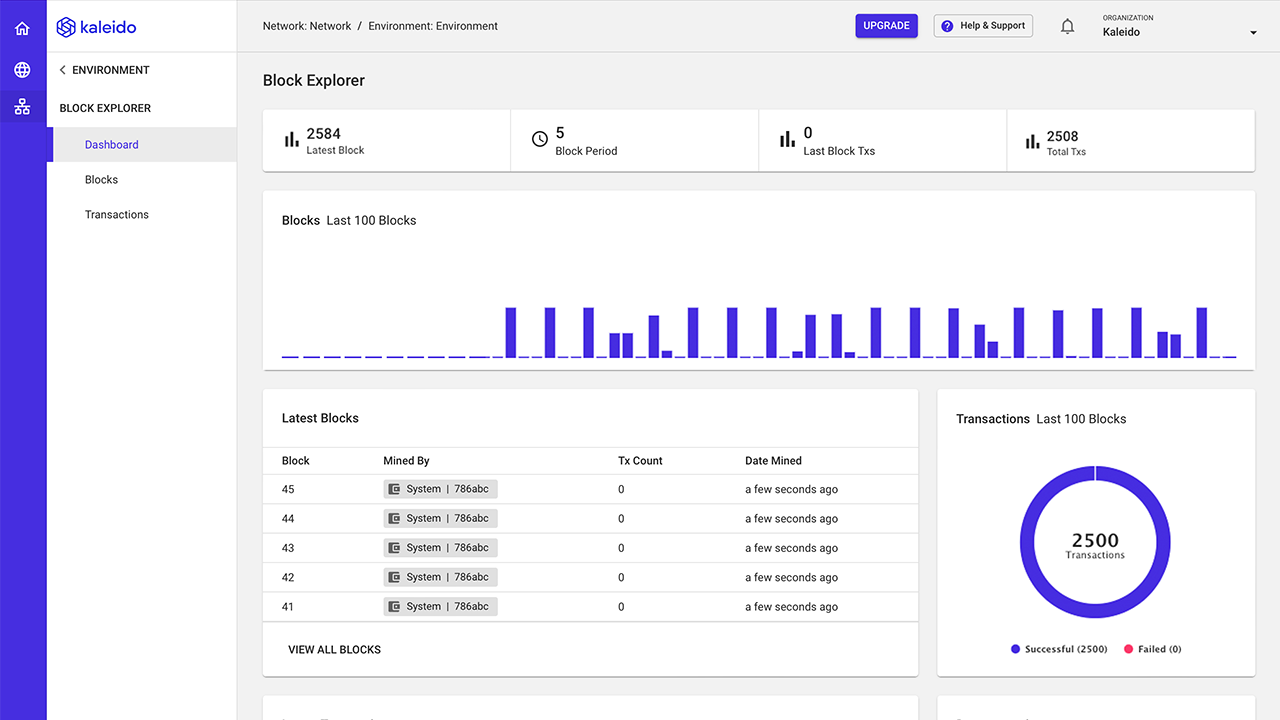Viewport: 1280px width, 720px height.
Task: Open Help & Support
Action: (983, 26)
